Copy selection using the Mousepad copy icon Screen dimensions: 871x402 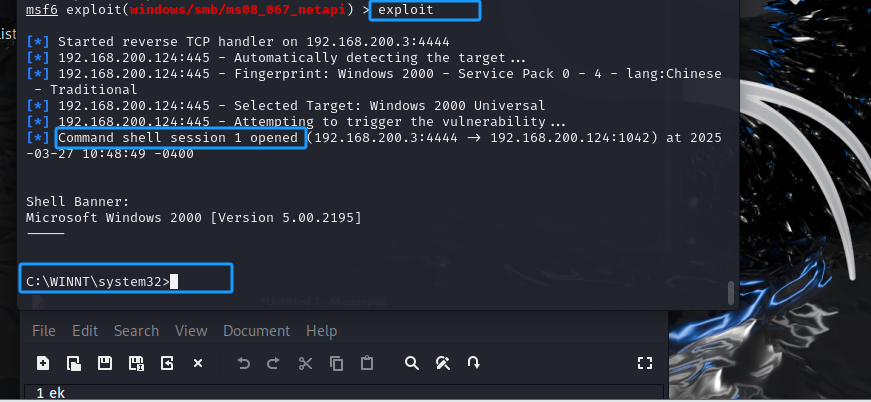(336, 363)
